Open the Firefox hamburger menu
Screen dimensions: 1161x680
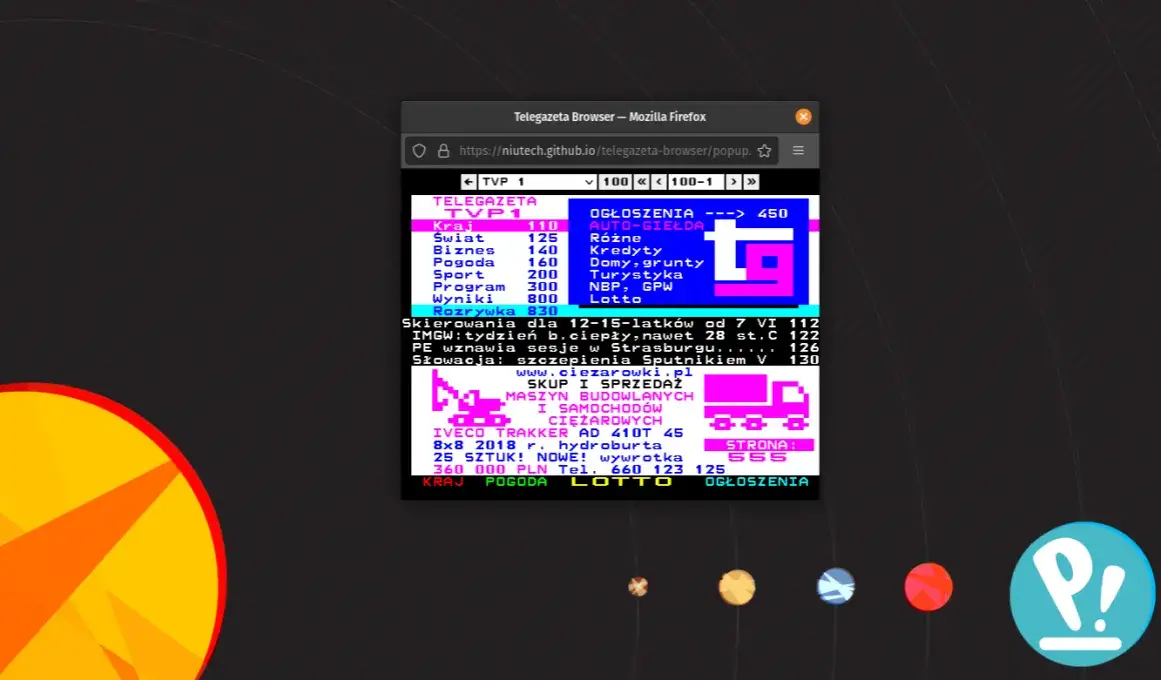click(x=798, y=151)
